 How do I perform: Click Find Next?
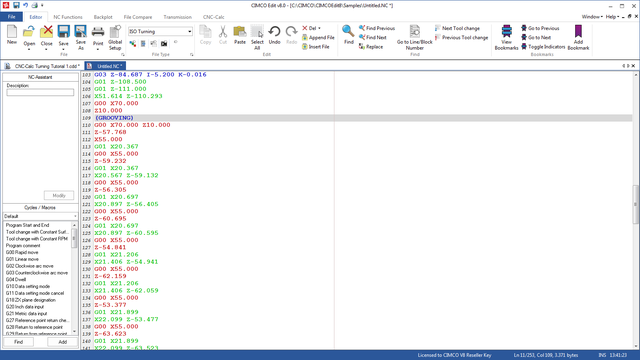[373, 38]
